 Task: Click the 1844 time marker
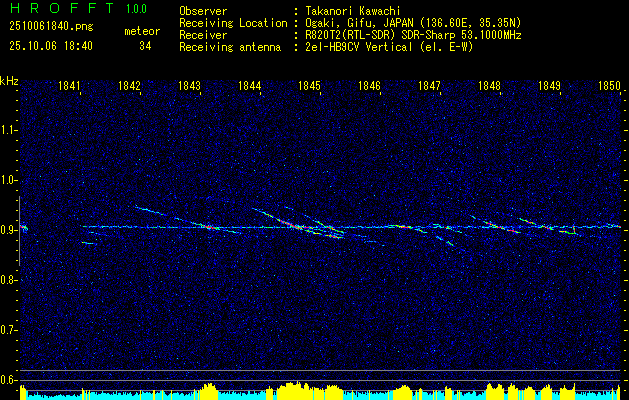click(x=249, y=86)
